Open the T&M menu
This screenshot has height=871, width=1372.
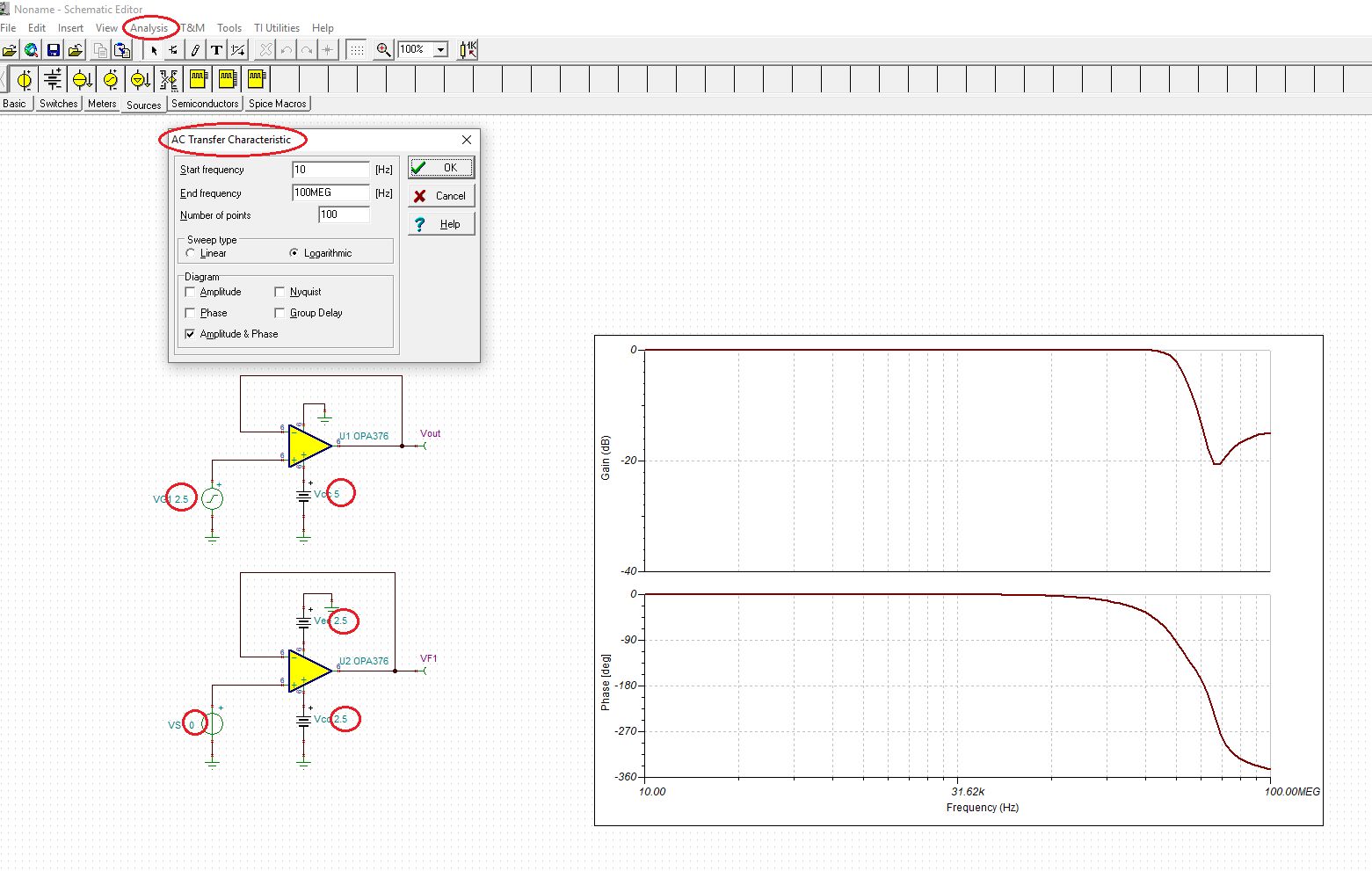tap(193, 28)
